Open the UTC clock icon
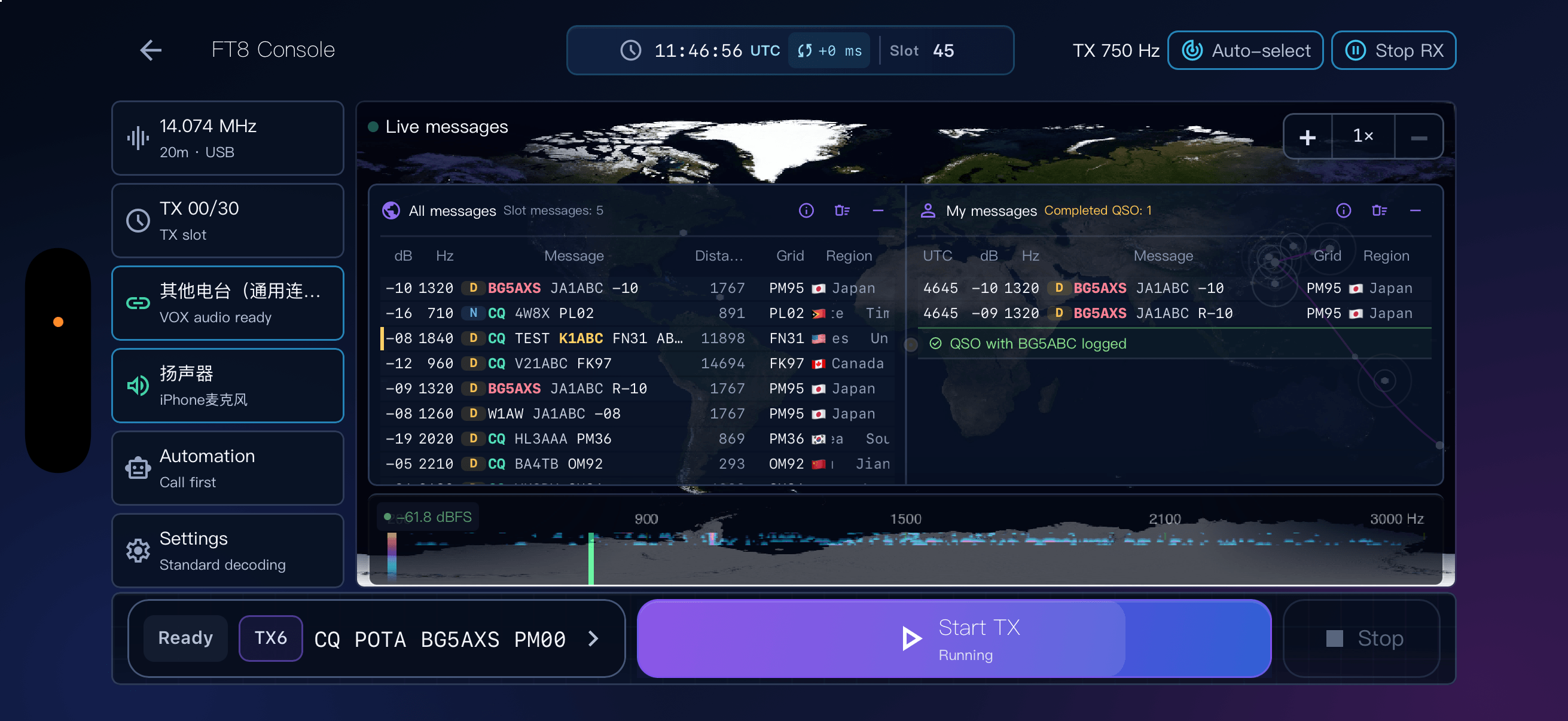1568x721 pixels. [x=630, y=50]
